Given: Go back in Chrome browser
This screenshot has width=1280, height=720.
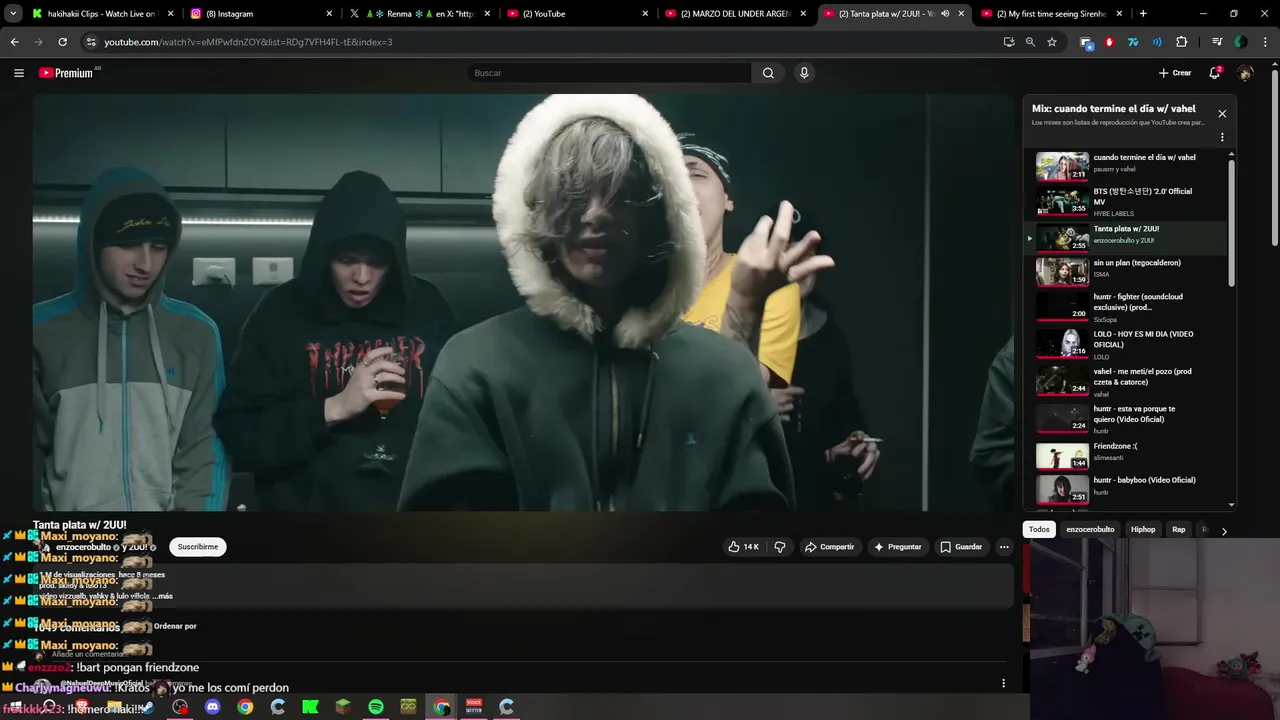Looking at the screenshot, I should (x=14, y=42).
